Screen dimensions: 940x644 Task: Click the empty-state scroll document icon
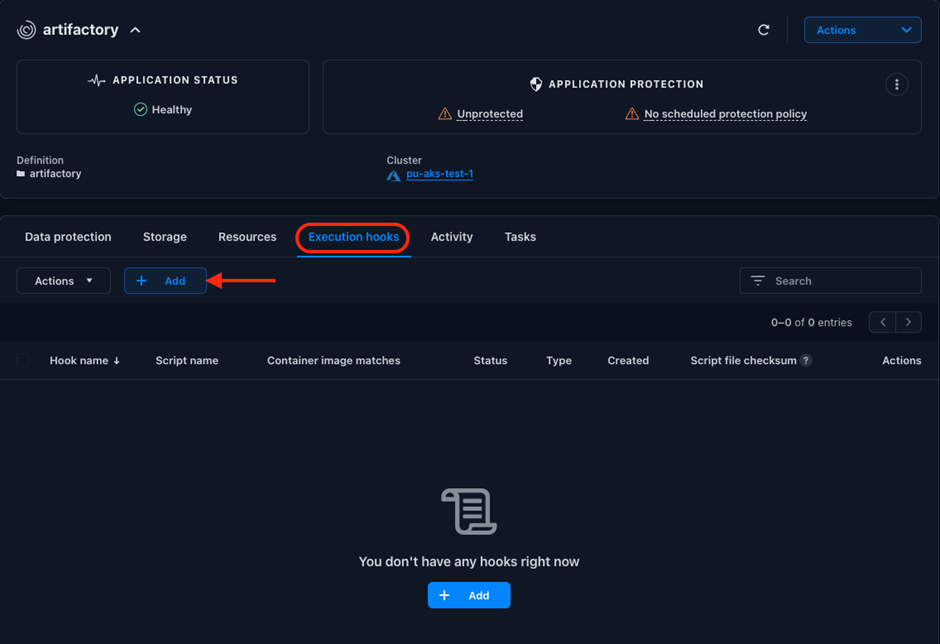pos(469,511)
